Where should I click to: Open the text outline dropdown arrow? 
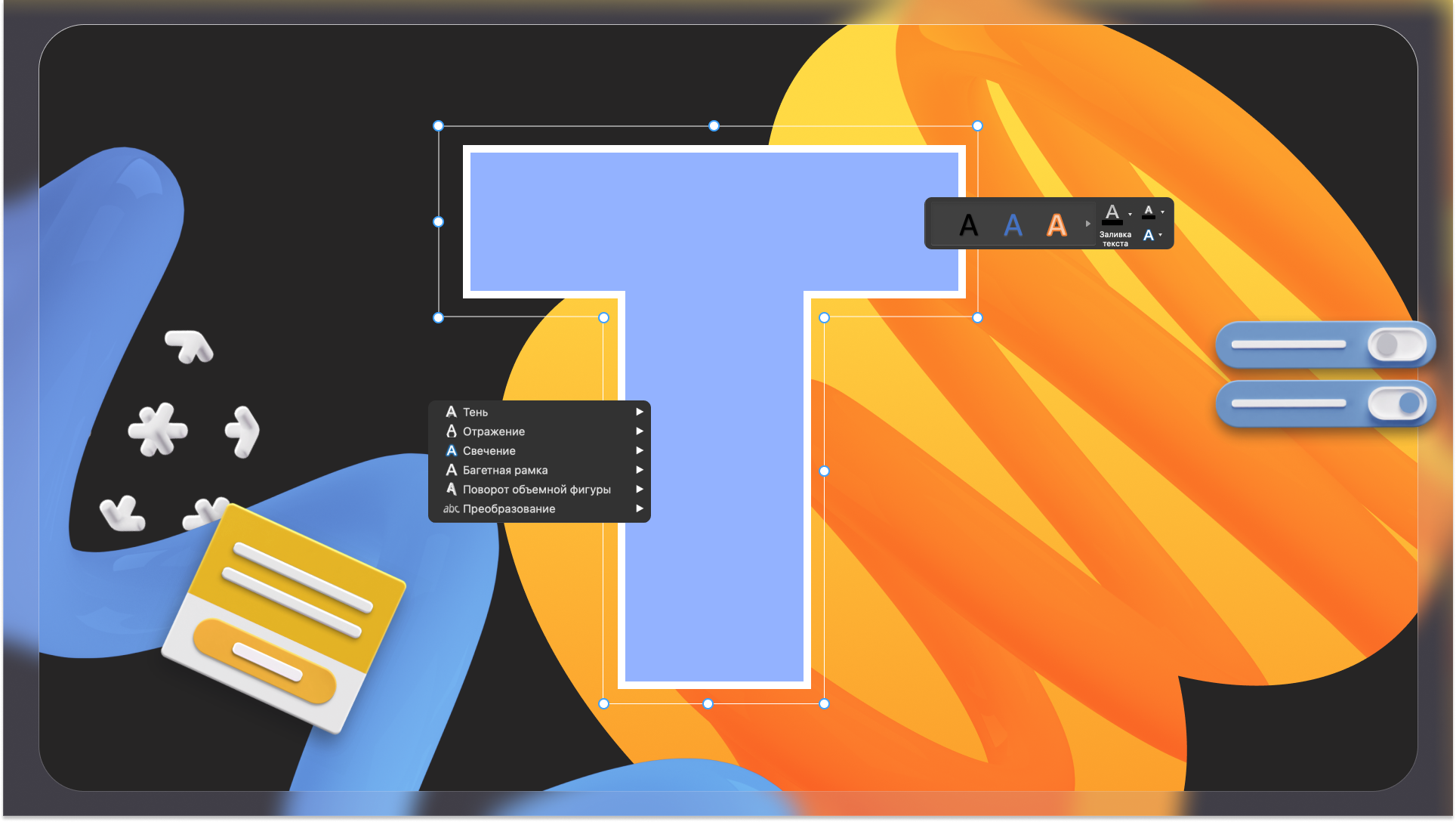(1162, 212)
